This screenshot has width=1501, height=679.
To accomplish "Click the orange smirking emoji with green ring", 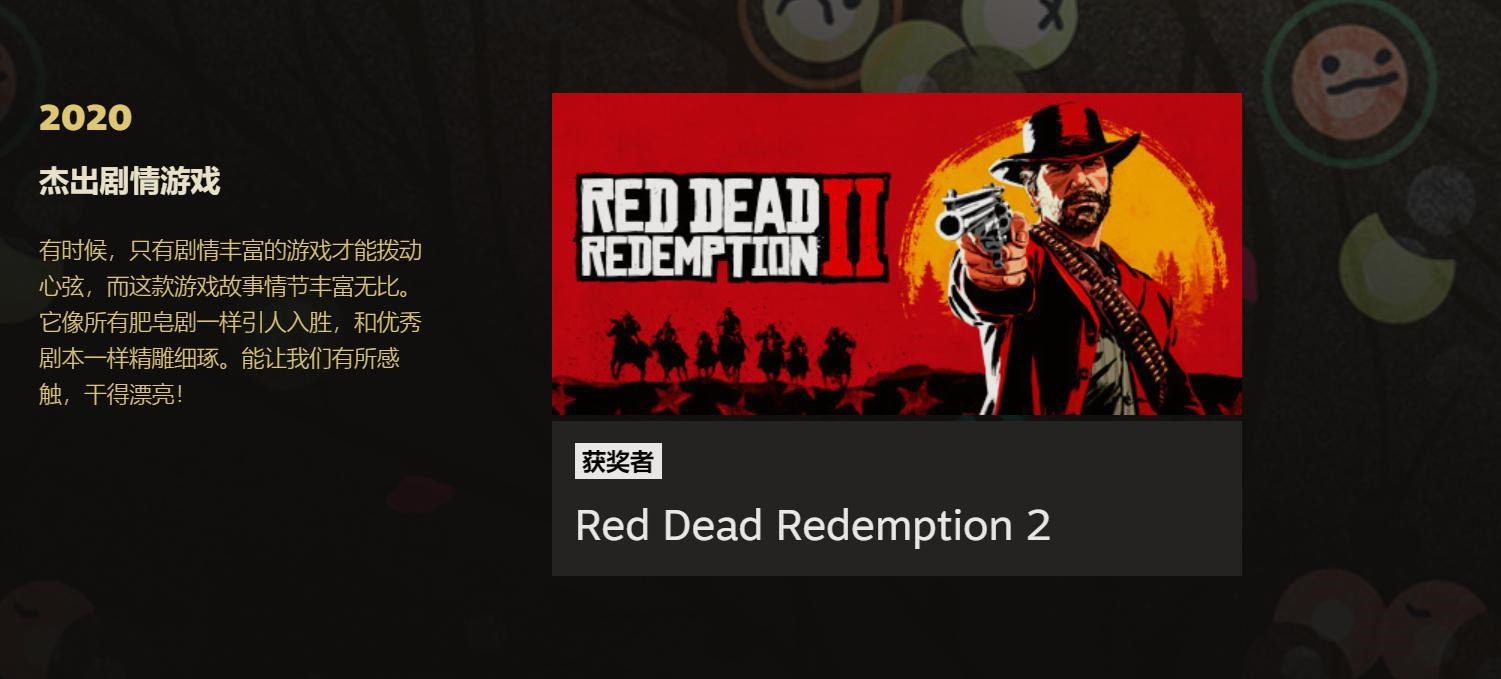I will [x=1349, y=82].
